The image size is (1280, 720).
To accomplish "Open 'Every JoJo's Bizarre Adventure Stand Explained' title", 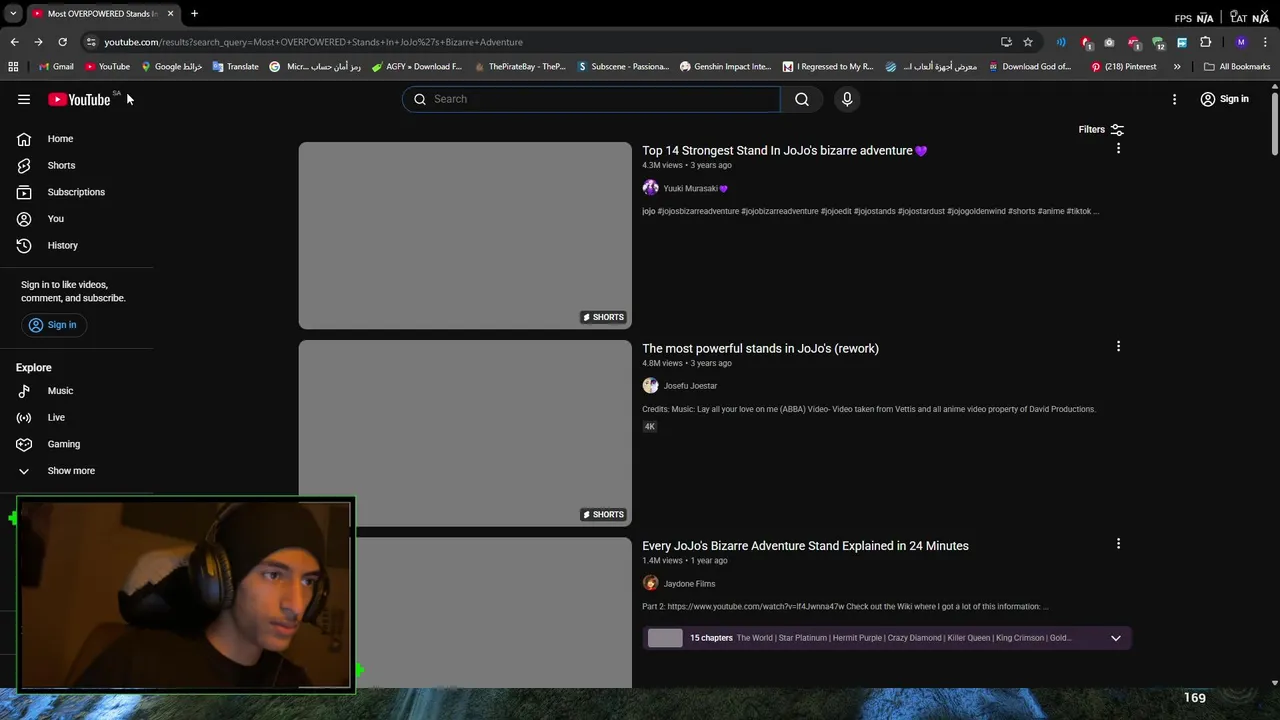I will [x=805, y=546].
